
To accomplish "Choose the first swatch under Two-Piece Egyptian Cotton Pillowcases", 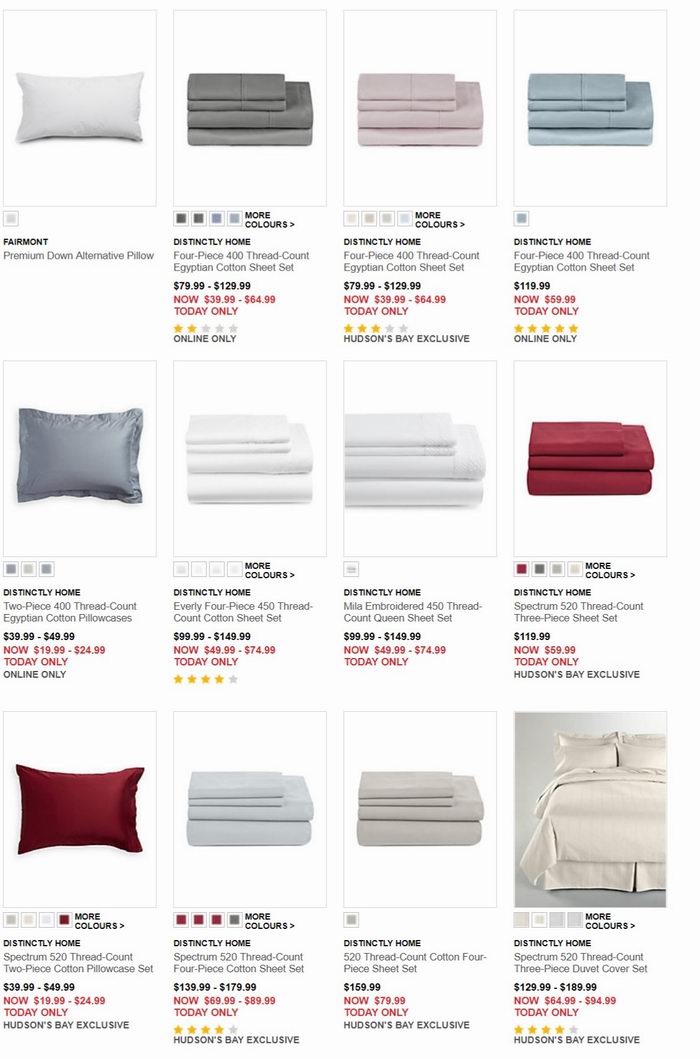I will [10, 569].
